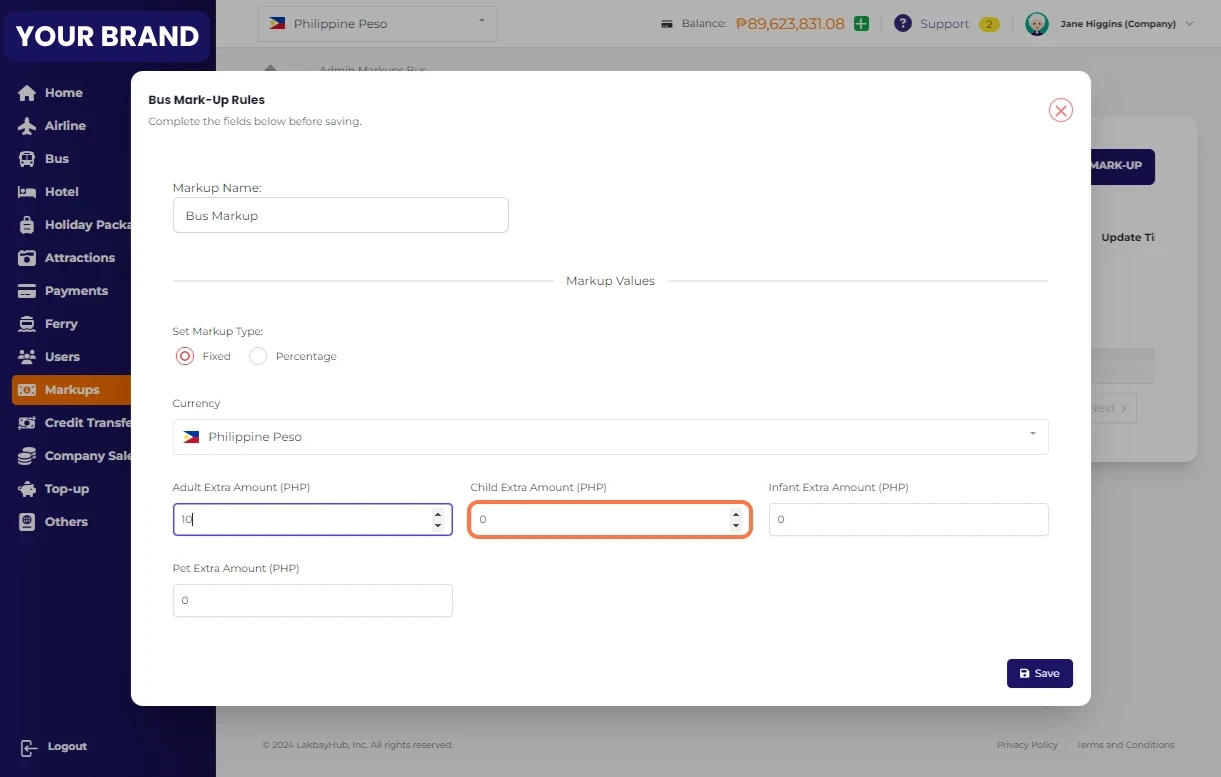Click the Pet Extra Amount field
The height and width of the screenshot is (777, 1221).
(312, 600)
